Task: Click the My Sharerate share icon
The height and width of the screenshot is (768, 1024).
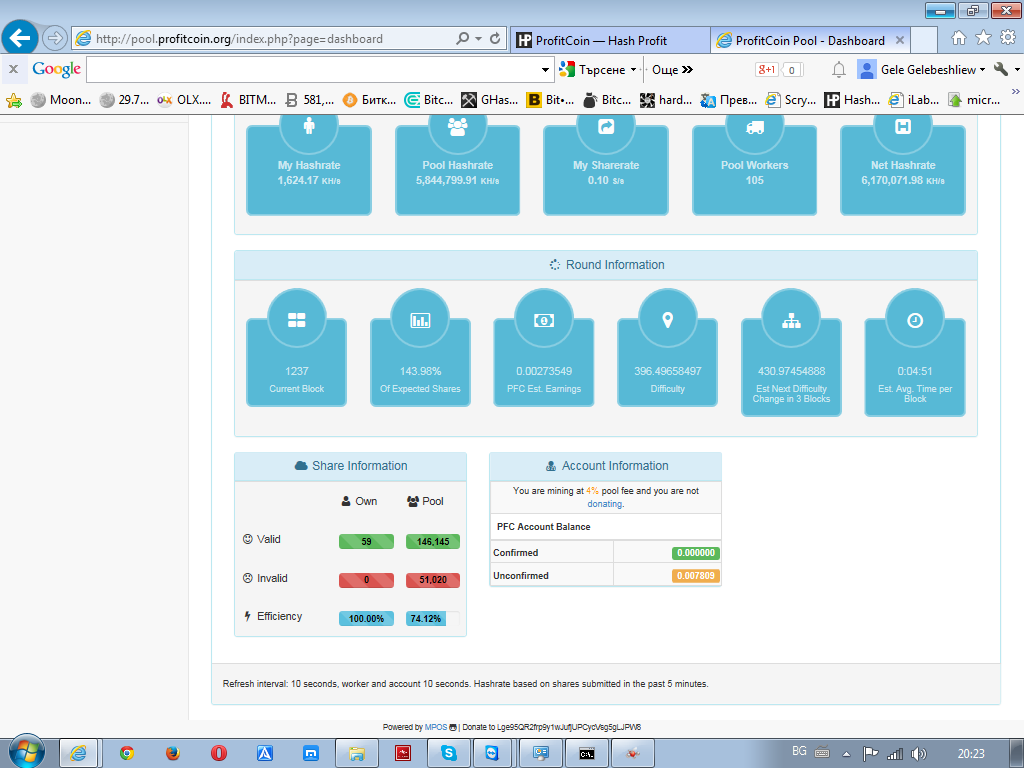Action: 606,126
